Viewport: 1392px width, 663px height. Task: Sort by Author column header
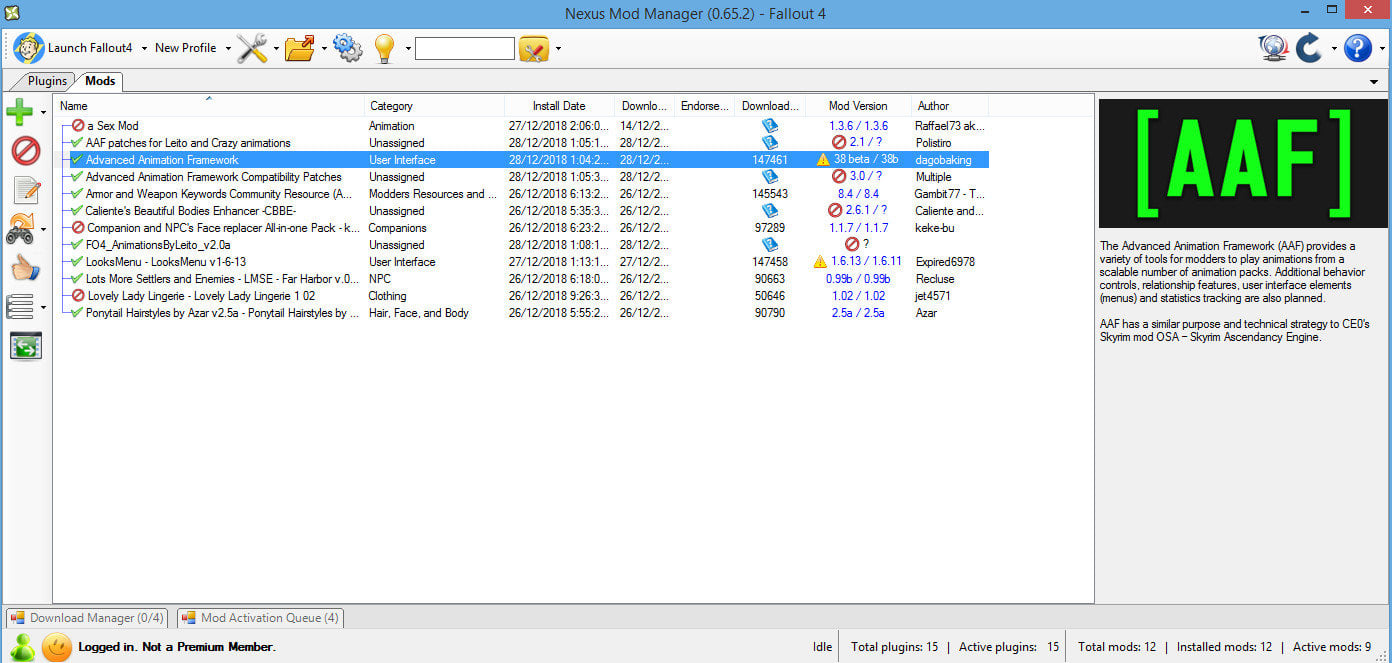coord(950,106)
